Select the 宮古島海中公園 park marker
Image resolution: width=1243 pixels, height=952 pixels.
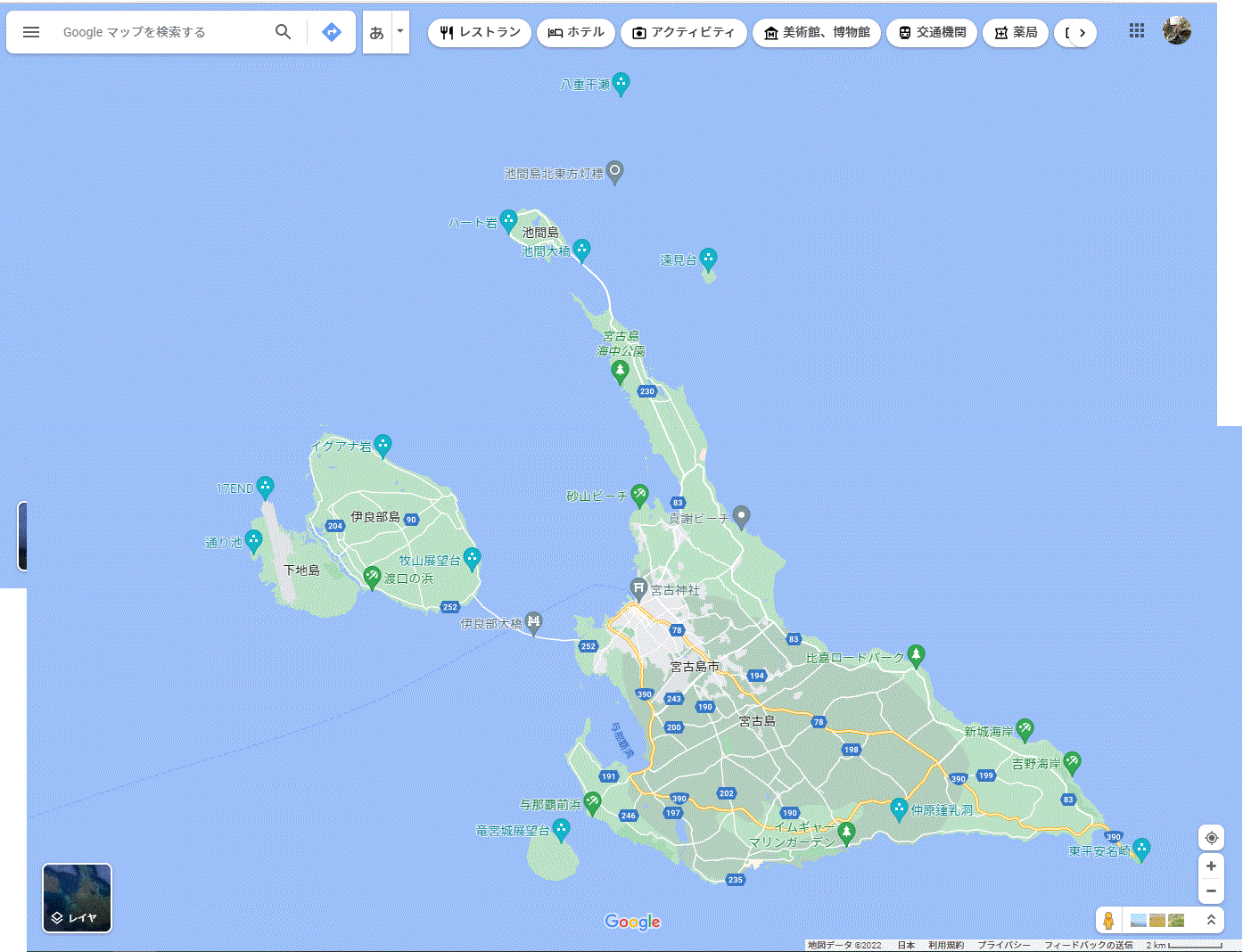[x=621, y=372]
